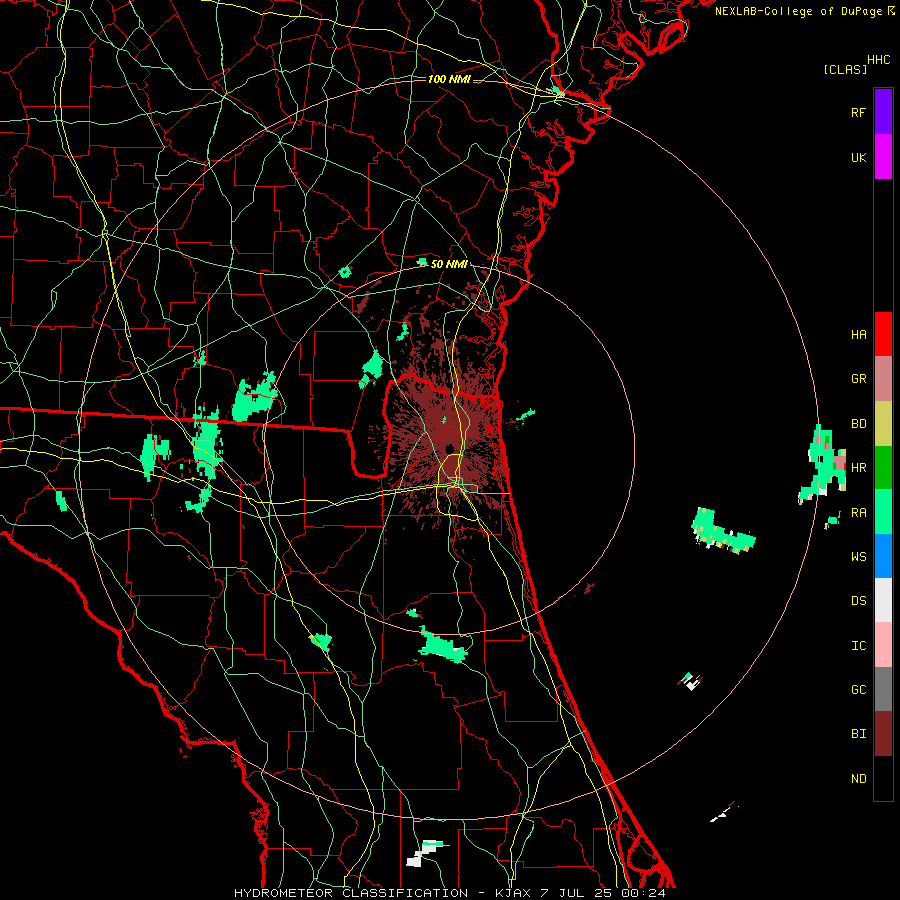Click the NEXLAB-College of DuPage credit
This screenshot has height=900, width=900.
[800, 11]
